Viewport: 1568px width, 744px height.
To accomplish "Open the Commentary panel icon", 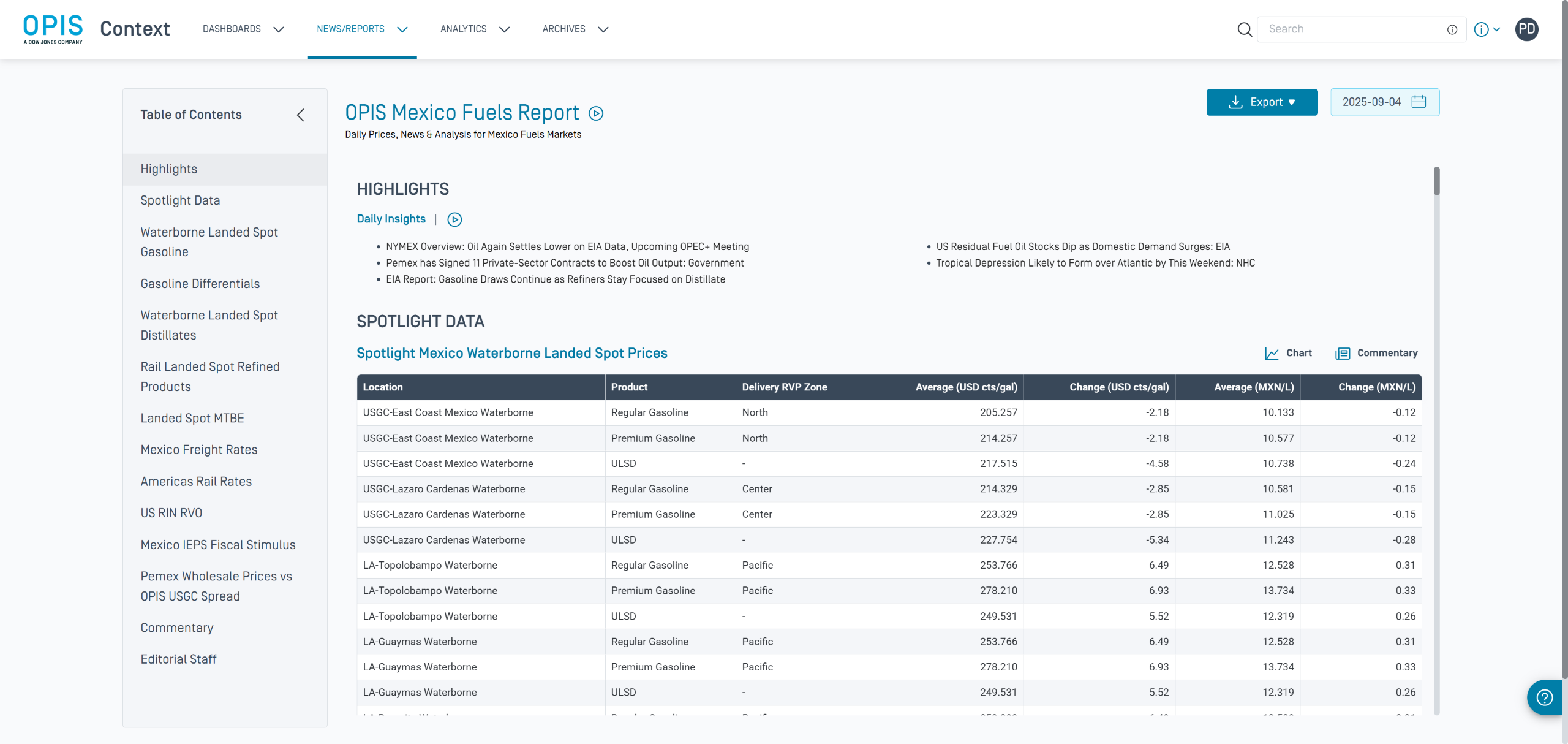I will [1343, 354].
